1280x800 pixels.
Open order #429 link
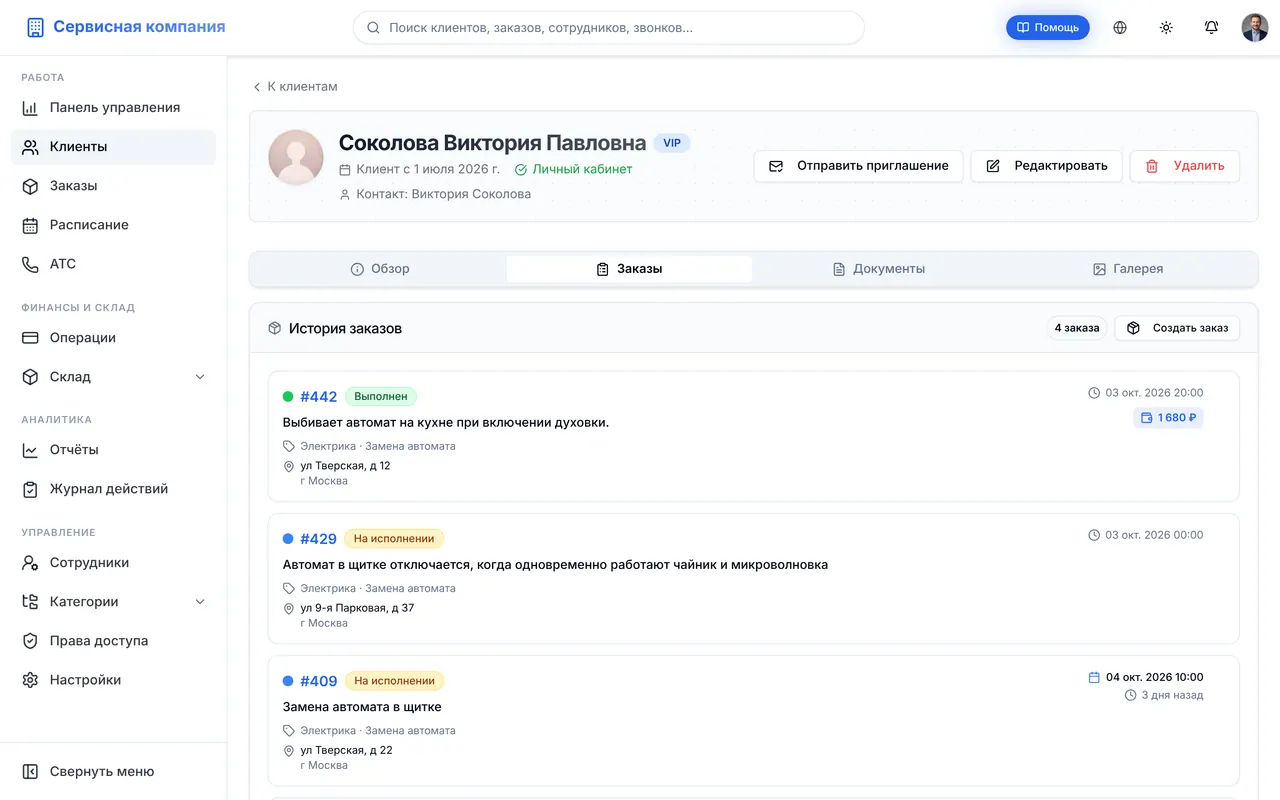click(319, 539)
